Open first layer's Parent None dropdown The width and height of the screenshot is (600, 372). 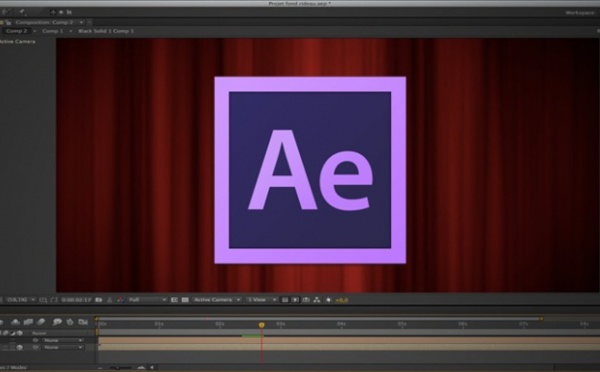click(x=63, y=340)
